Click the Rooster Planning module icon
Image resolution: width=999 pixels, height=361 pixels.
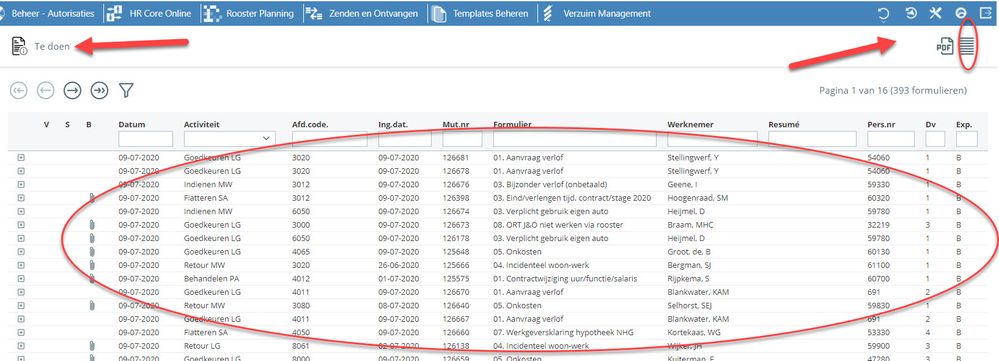[212, 13]
